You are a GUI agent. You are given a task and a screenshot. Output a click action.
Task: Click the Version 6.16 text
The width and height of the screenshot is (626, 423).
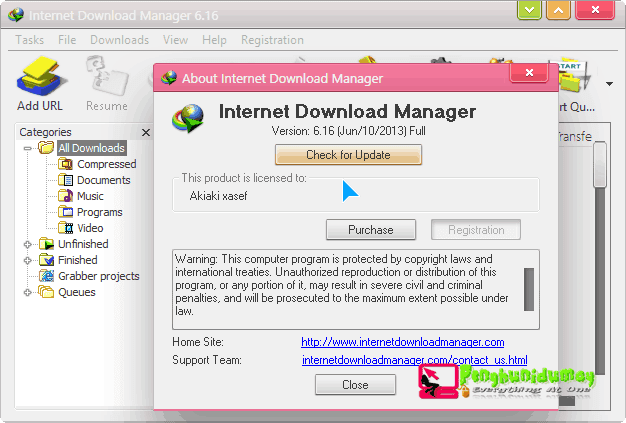(349, 131)
